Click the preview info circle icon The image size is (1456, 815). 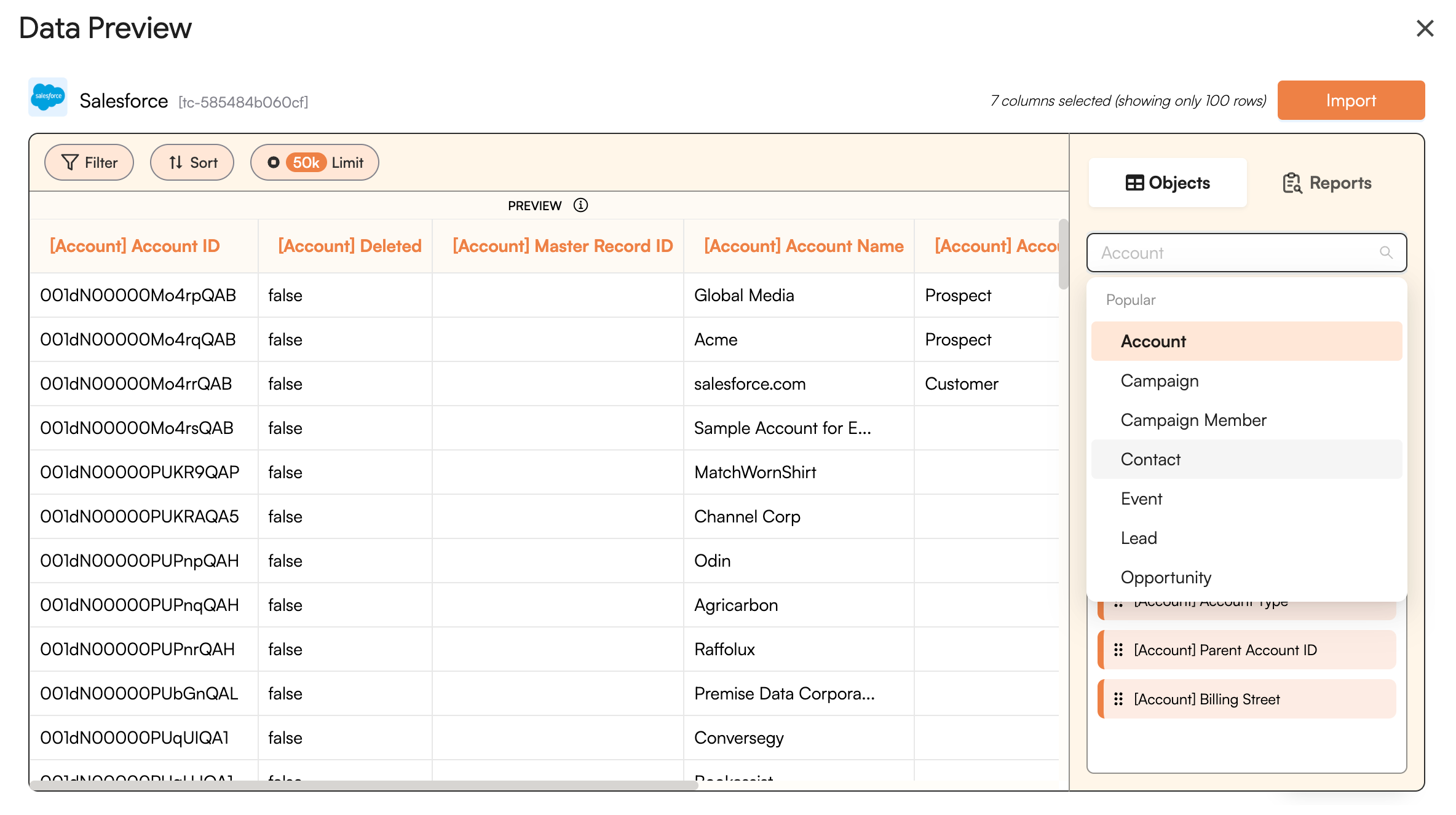[580, 205]
